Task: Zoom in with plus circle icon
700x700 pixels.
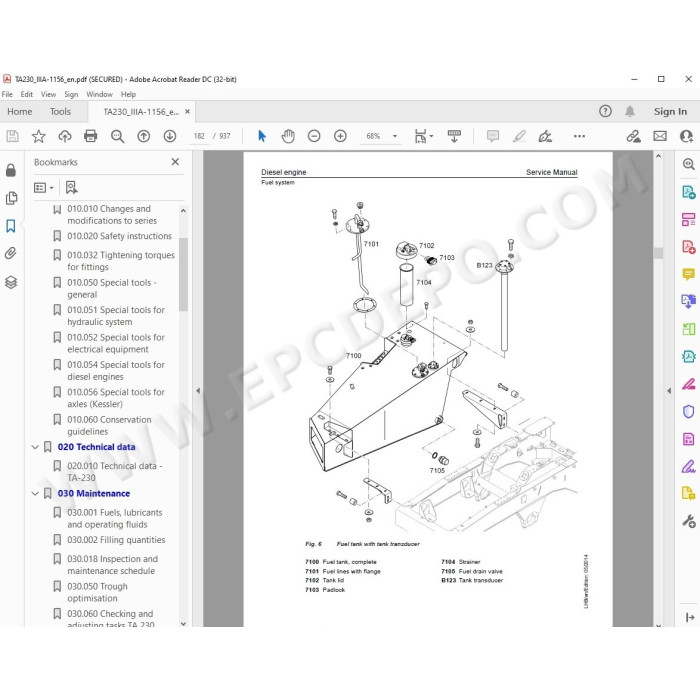Action: coord(340,136)
